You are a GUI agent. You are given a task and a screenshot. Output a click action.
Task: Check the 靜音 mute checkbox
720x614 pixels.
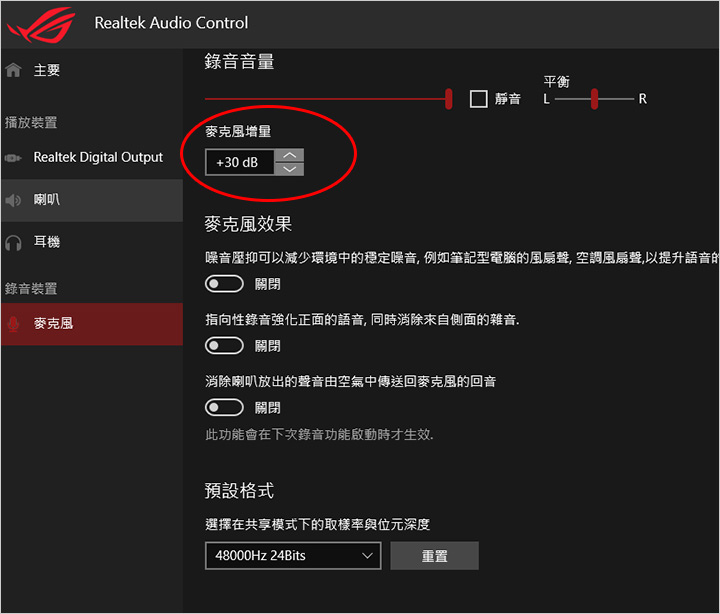tap(478, 99)
